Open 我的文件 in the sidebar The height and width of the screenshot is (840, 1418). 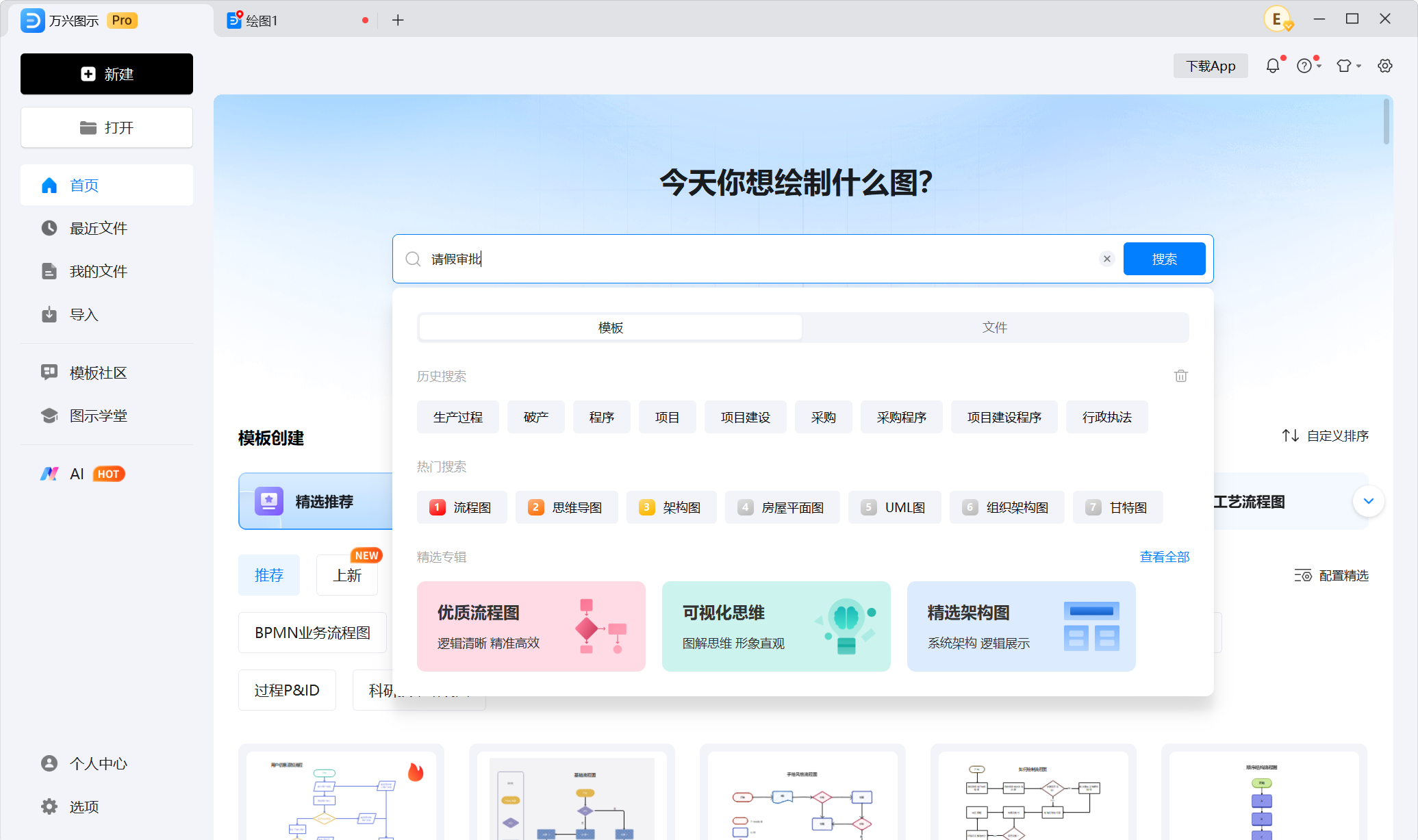click(x=107, y=271)
